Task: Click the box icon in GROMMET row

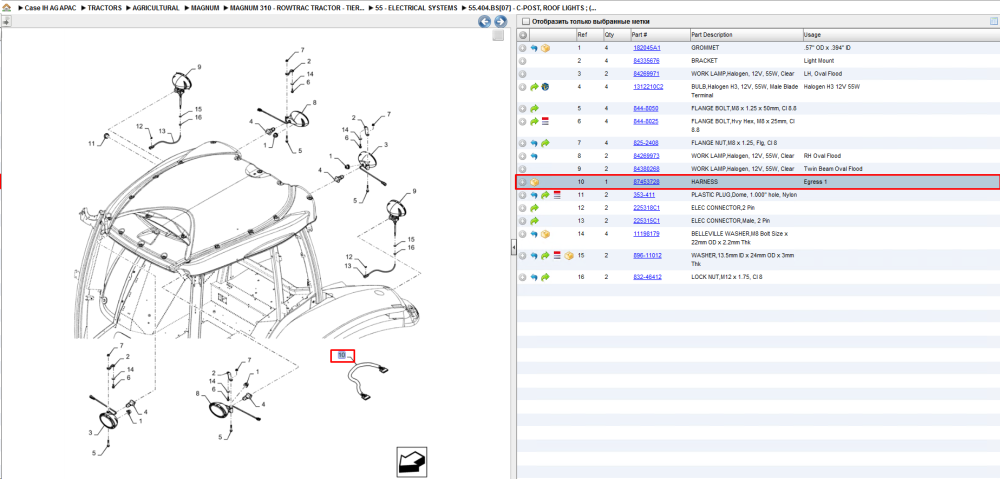Action: pyautogui.click(x=545, y=48)
